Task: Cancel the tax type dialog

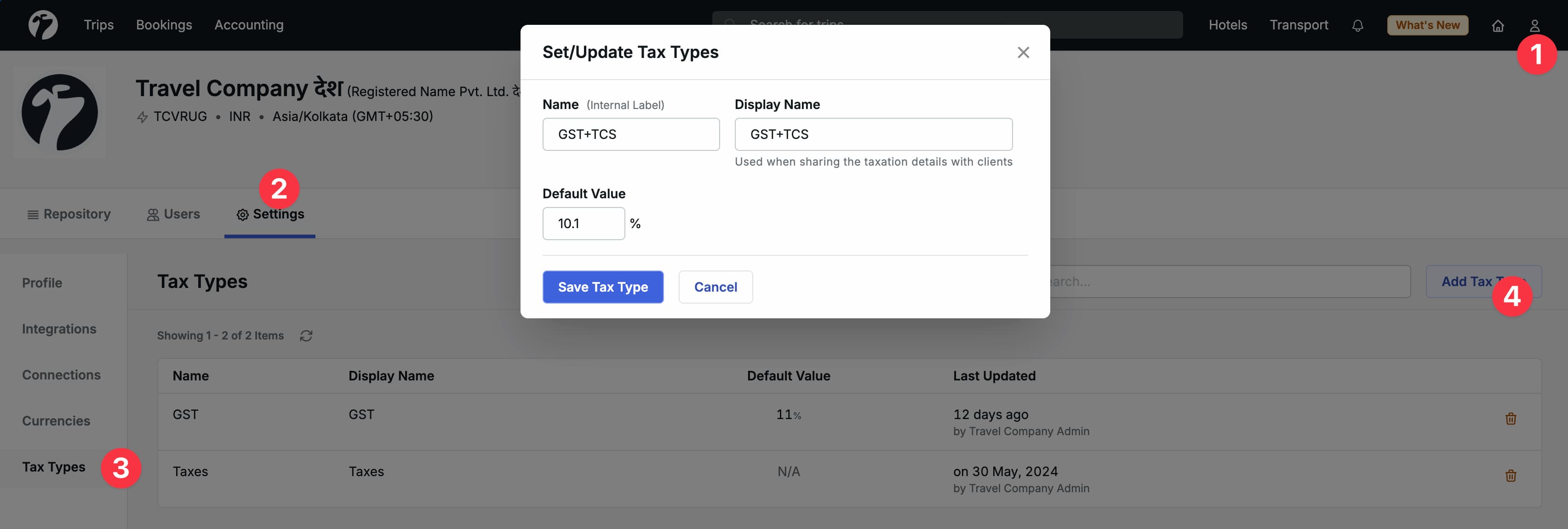Action: (x=715, y=287)
